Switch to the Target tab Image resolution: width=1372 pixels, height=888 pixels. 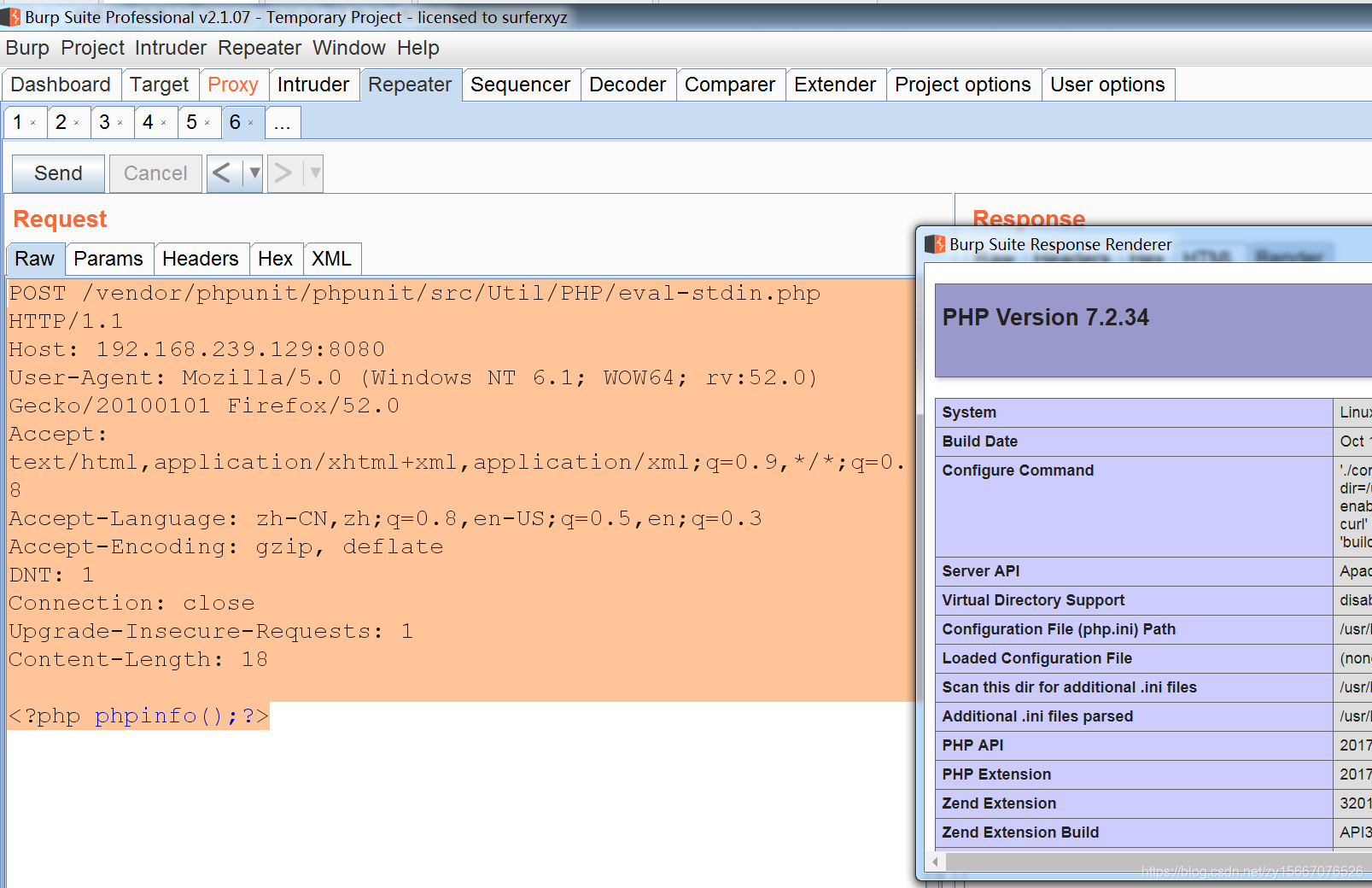[160, 85]
